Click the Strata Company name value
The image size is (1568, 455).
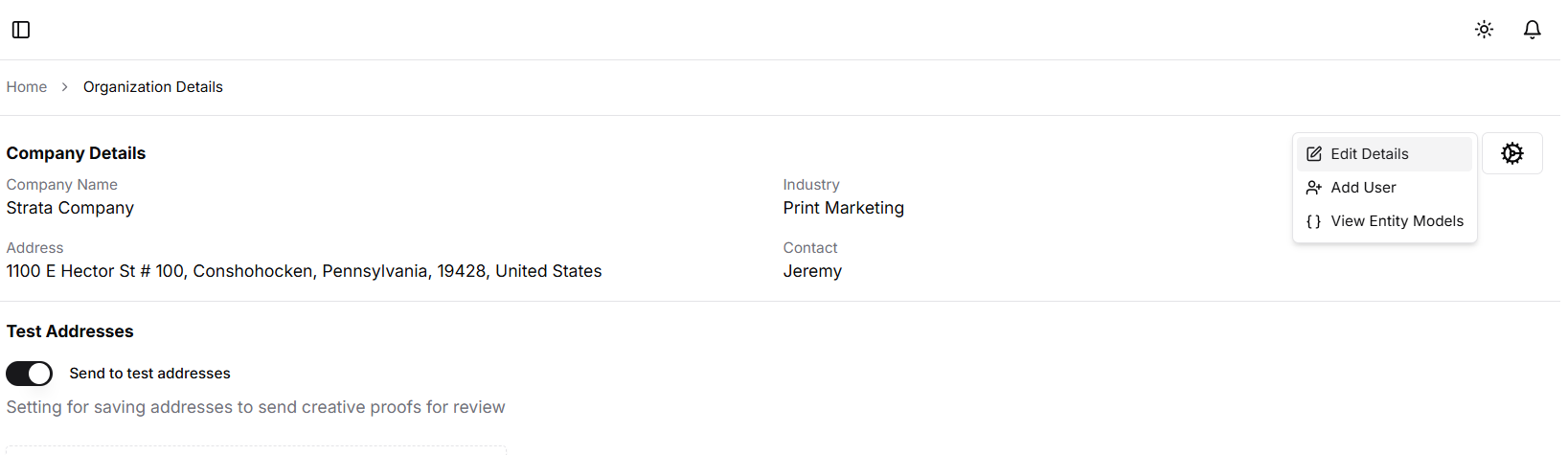coord(70,208)
